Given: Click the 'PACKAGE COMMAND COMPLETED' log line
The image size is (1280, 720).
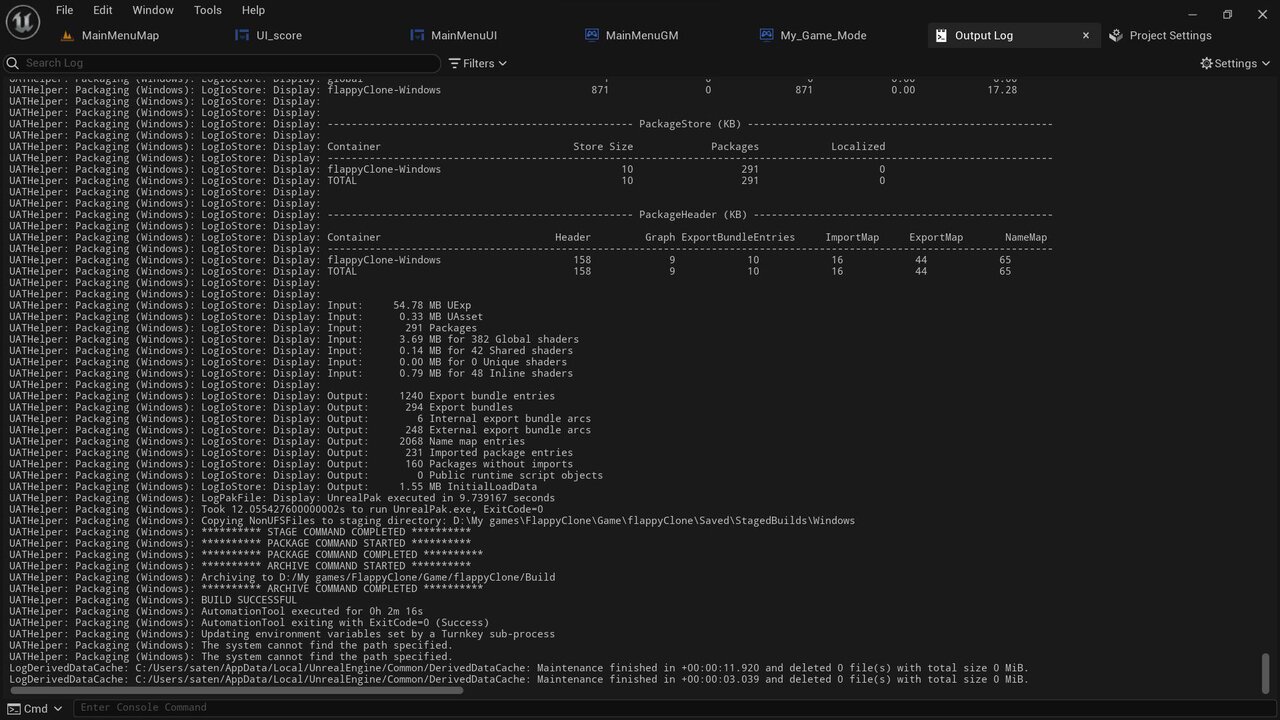Looking at the screenshot, I should [246, 554].
